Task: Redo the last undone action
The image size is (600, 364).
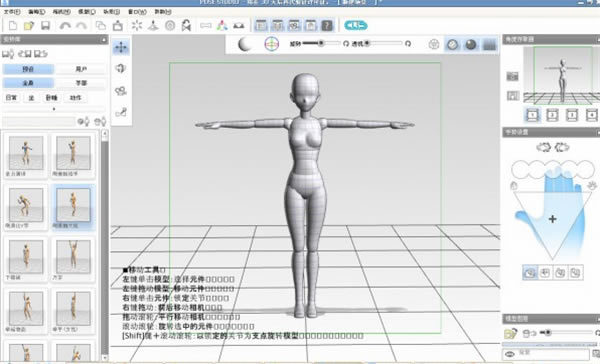Action: pyautogui.click(x=81, y=26)
